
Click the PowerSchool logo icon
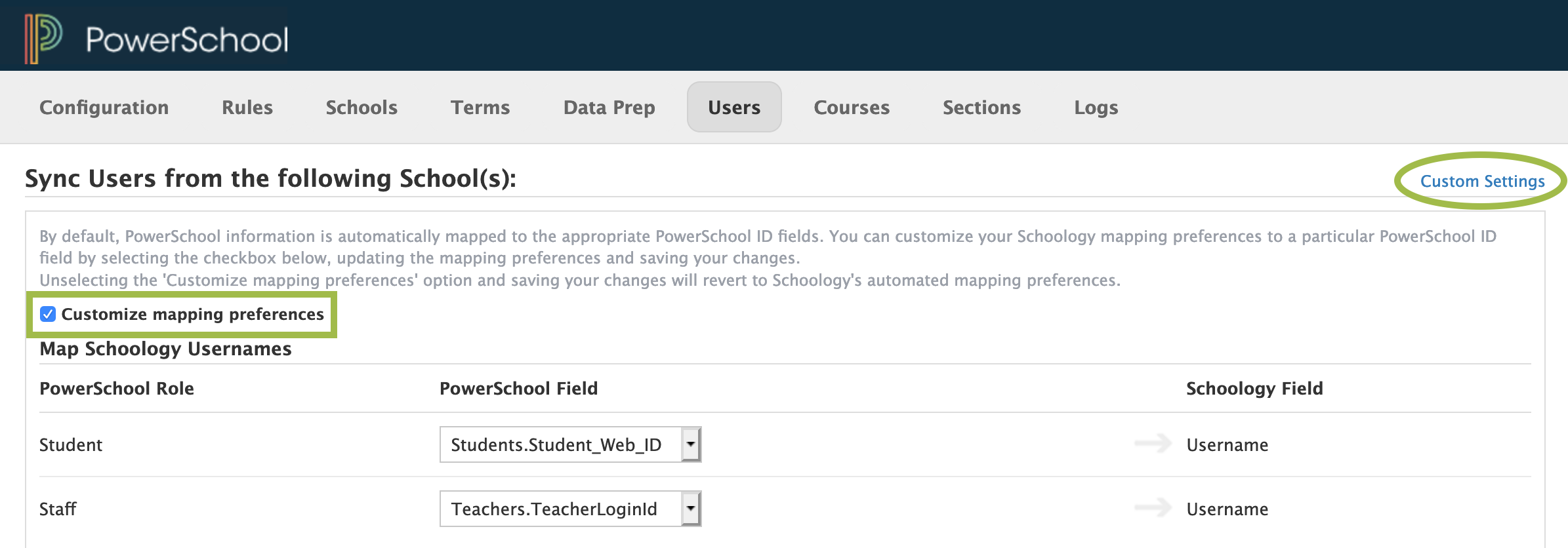click(43, 38)
